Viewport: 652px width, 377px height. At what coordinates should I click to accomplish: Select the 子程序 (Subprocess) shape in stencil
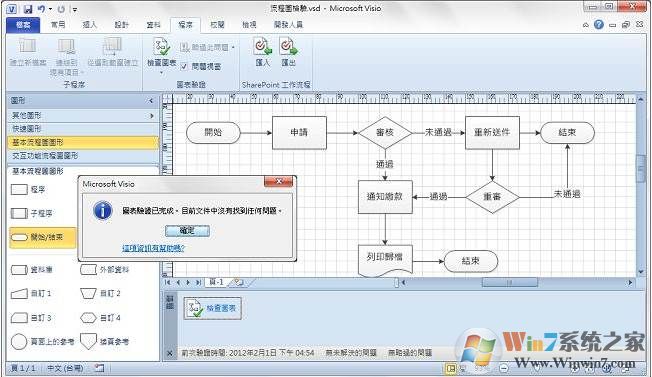pos(32,214)
